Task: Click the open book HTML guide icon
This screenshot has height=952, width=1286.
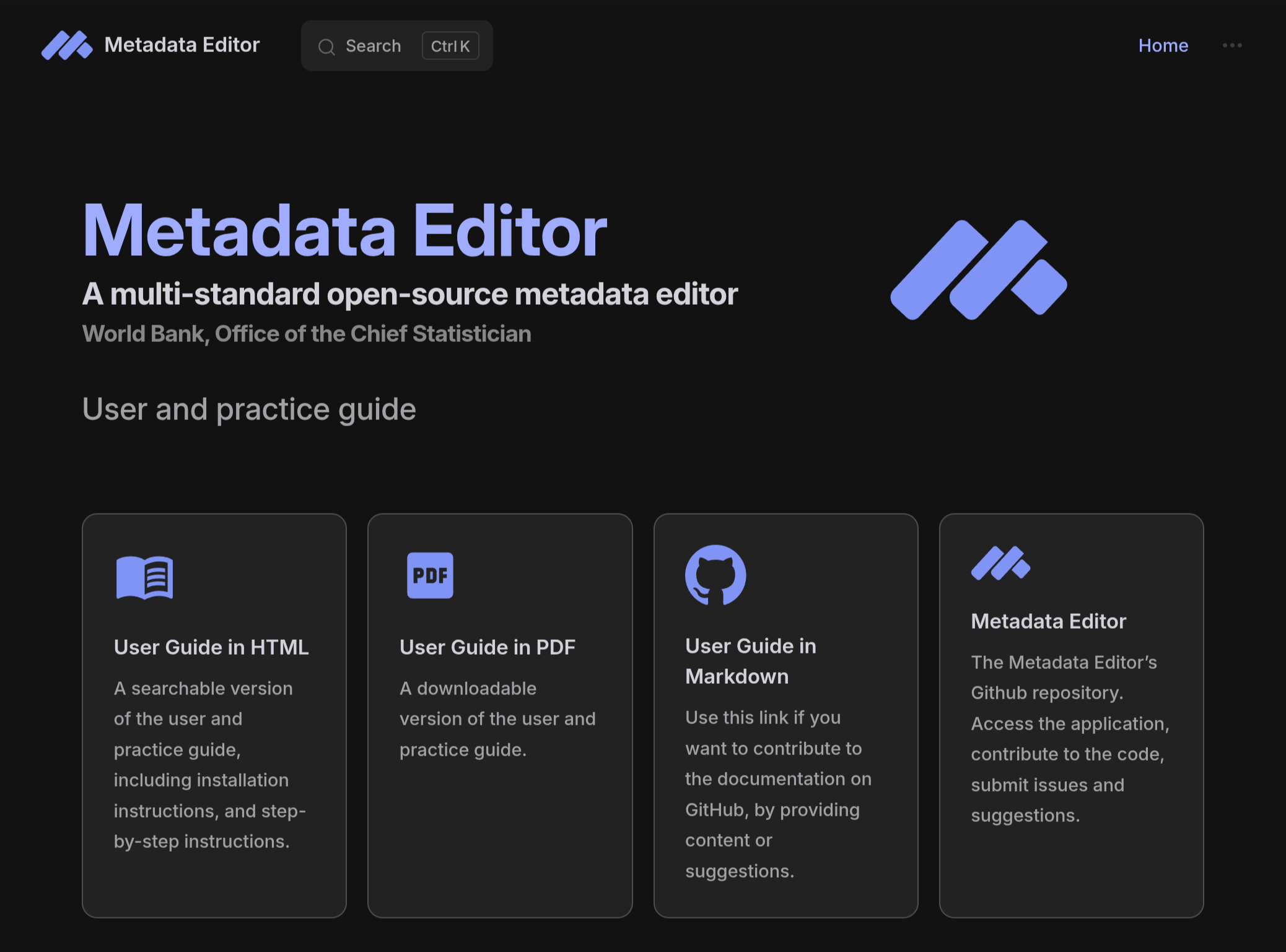Action: (144, 577)
